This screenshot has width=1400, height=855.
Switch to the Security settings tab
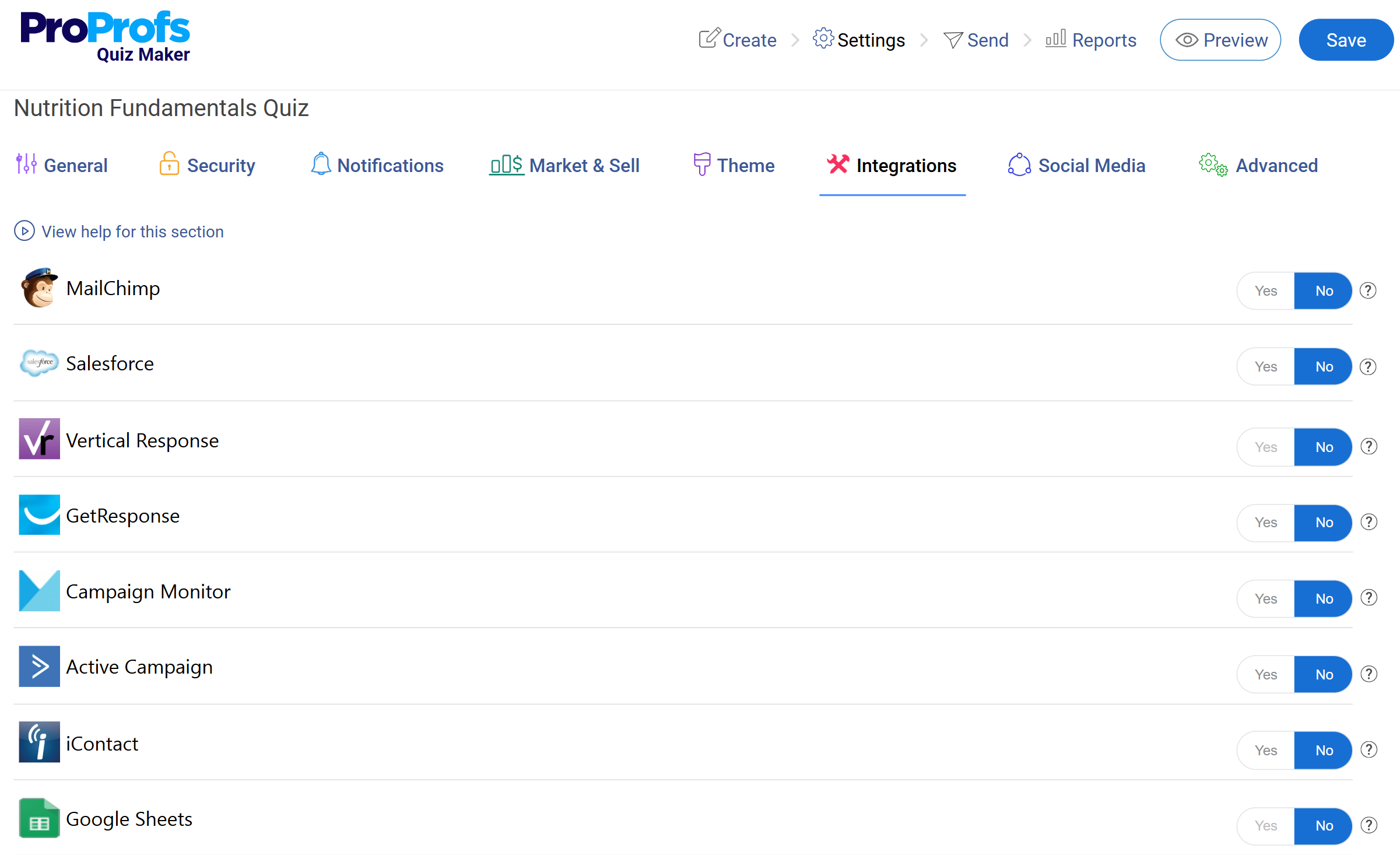(207, 166)
